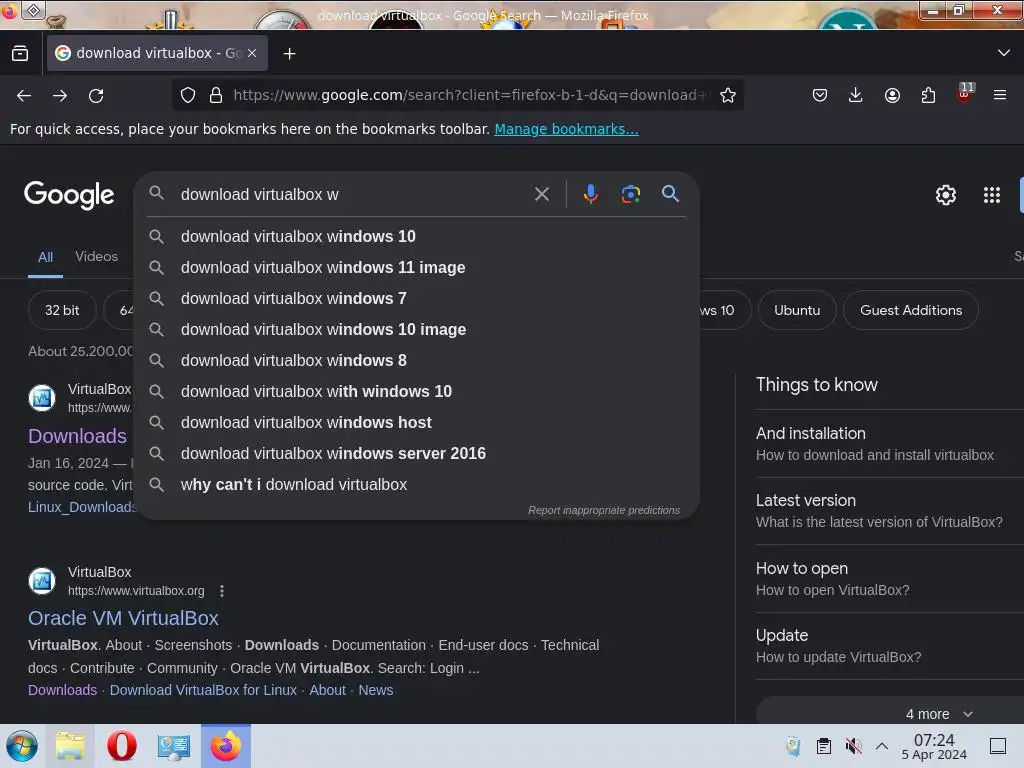Viewport: 1024px width, 768px height.
Task: Start Google voice search microphone
Action: click(x=590, y=194)
